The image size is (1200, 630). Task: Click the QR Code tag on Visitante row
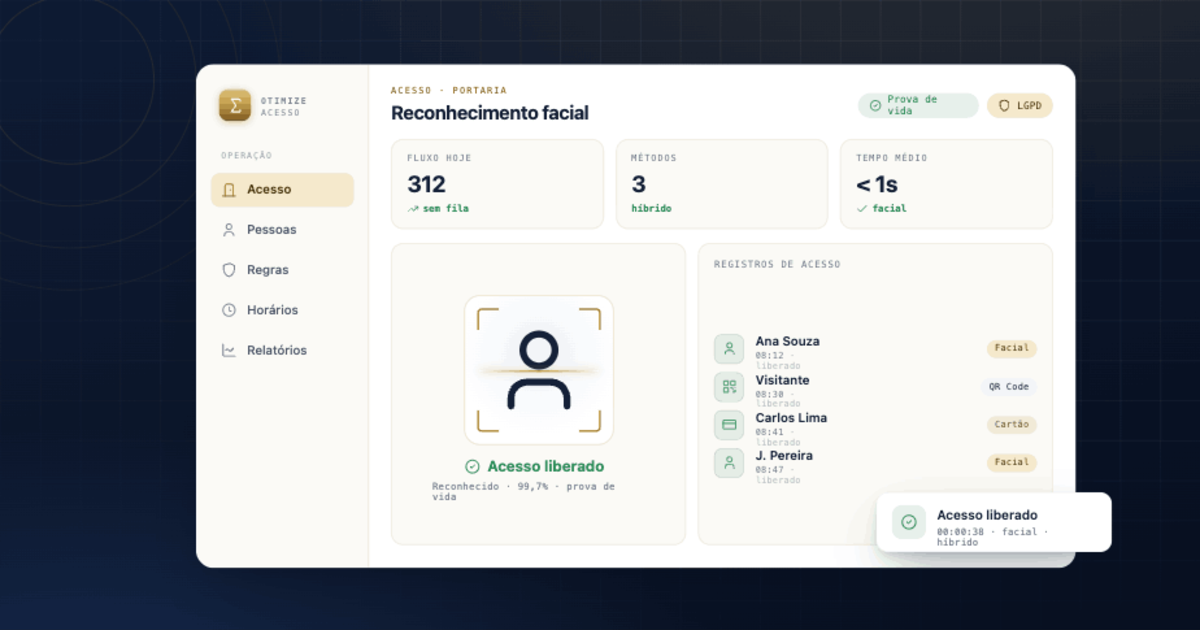1009,387
